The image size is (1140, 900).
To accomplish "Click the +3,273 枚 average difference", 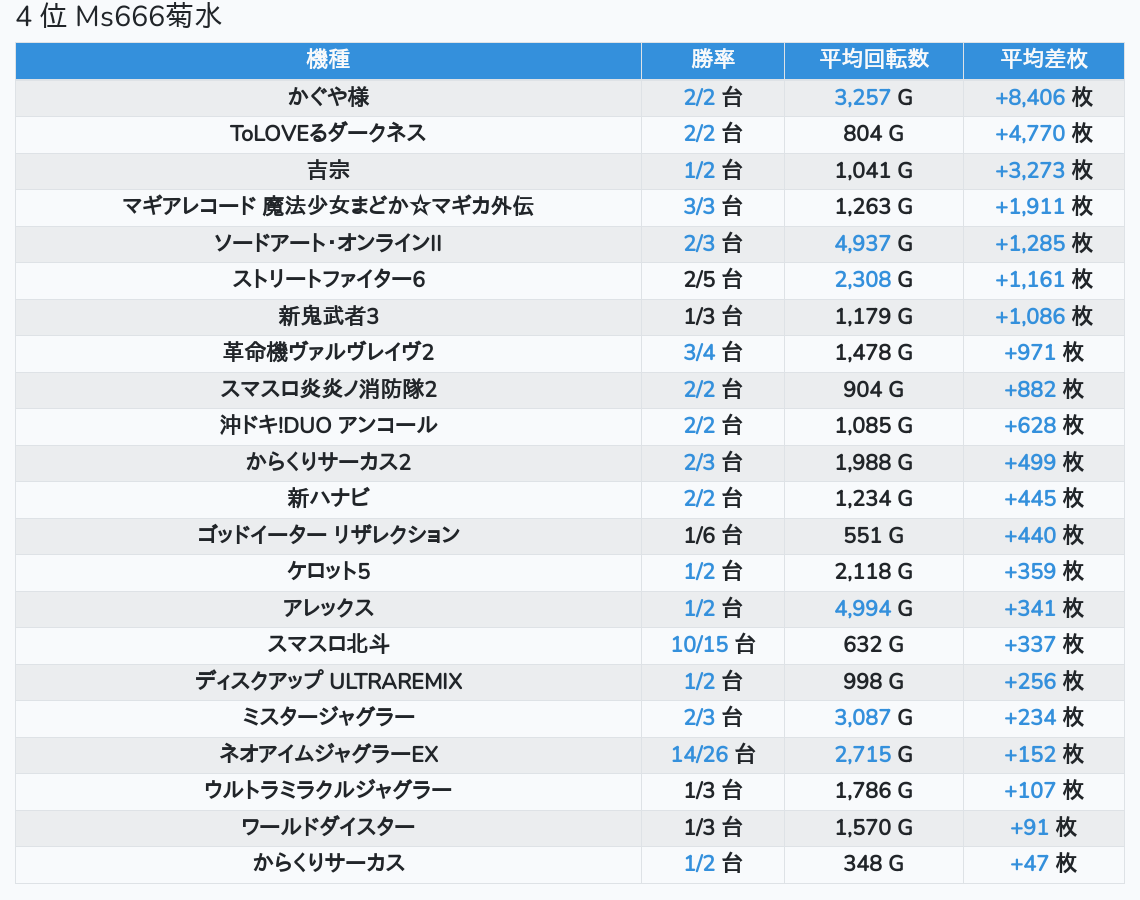I will point(1043,170).
